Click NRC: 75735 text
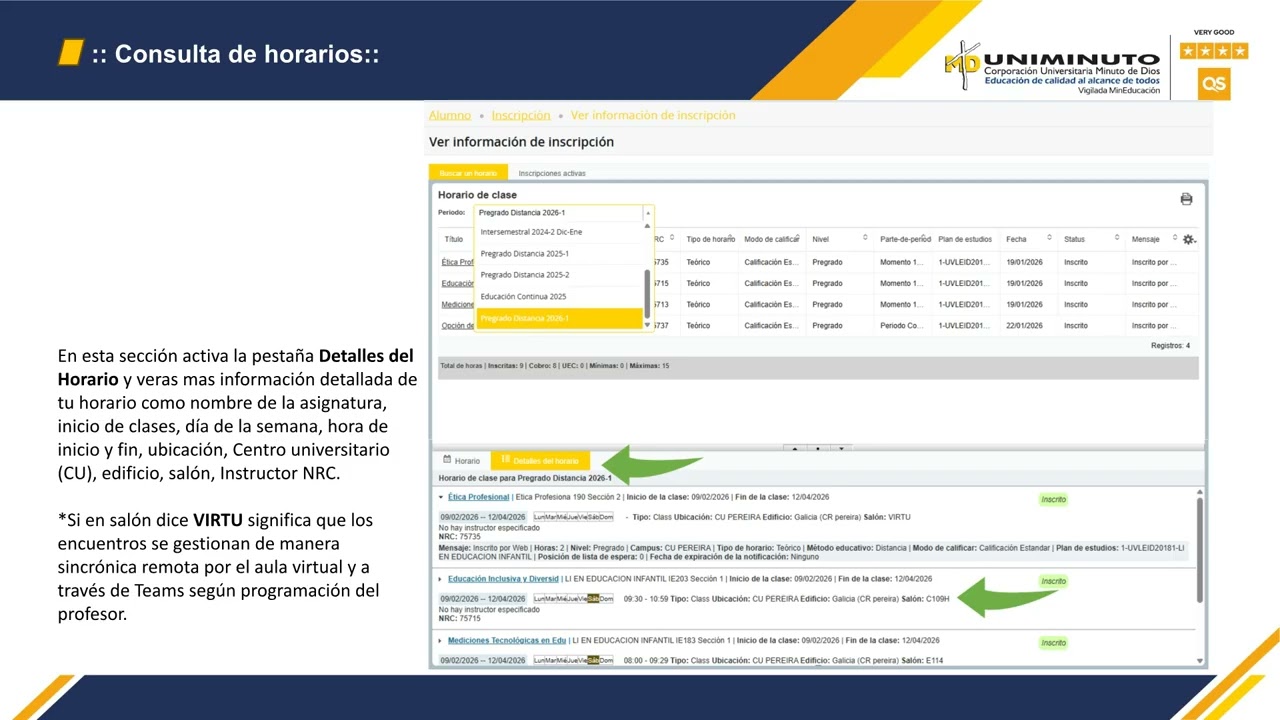This screenshot has width=1280, height=720. (460, 536)
